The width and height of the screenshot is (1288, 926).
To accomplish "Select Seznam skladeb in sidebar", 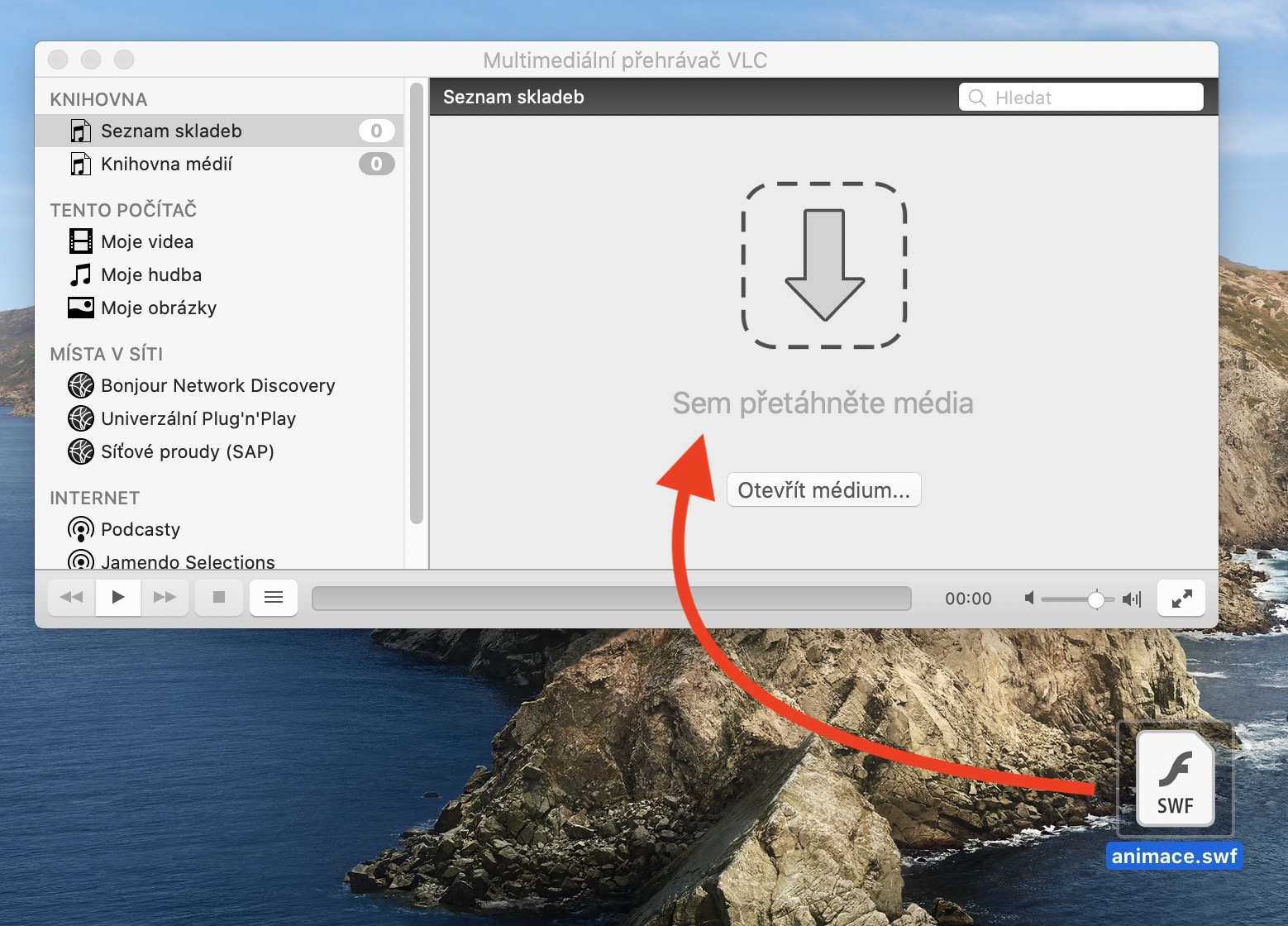I will tap(219, 131).
